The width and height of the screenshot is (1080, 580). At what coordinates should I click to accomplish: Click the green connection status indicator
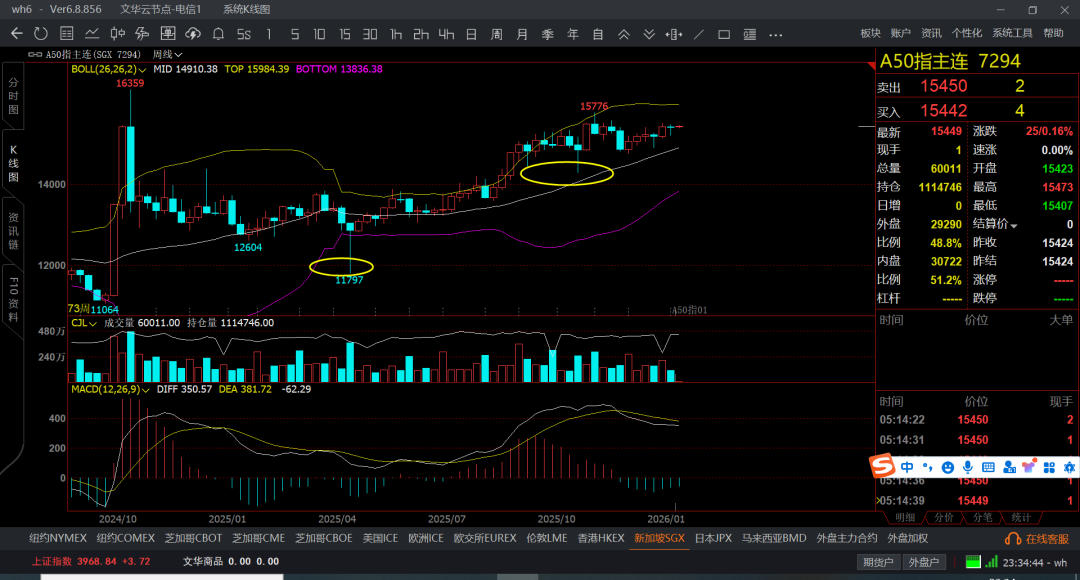(973, 562)
